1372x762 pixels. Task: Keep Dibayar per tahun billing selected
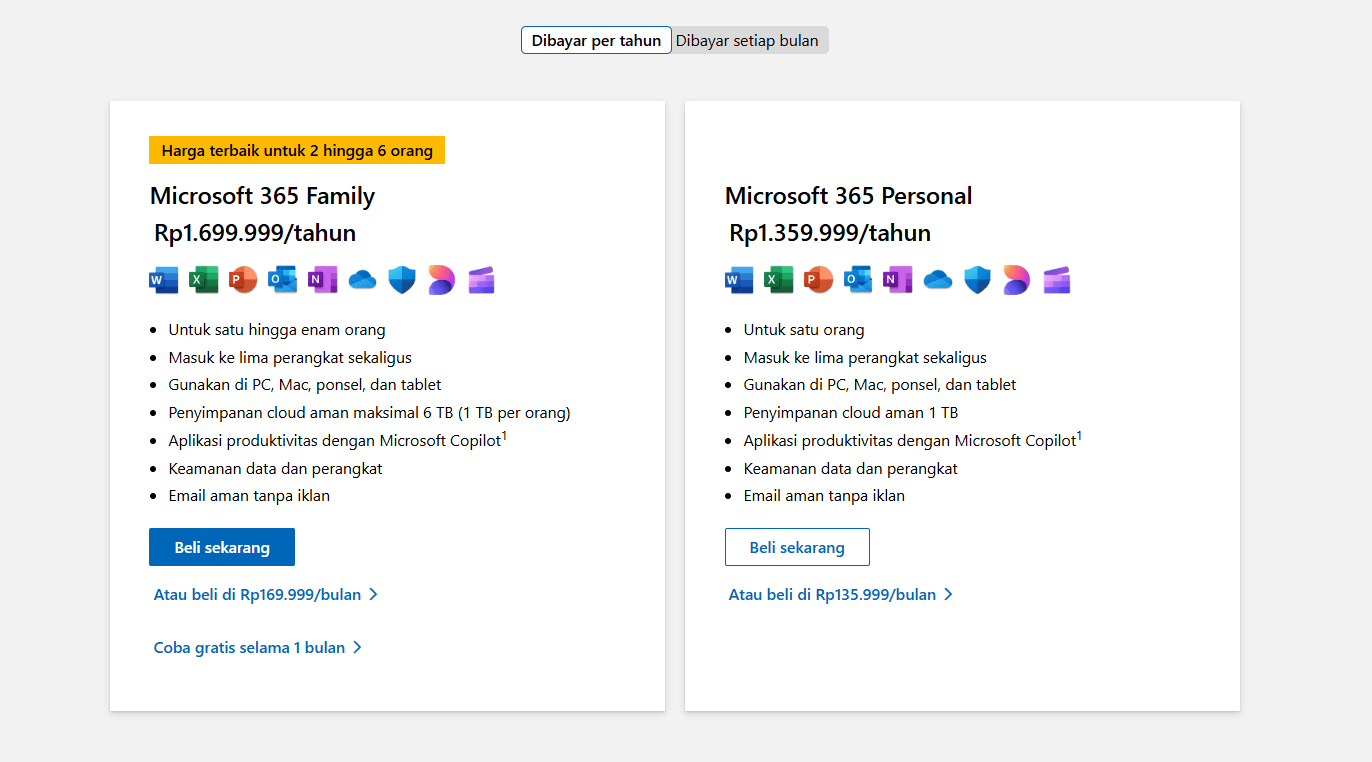[x=596, y=40]
